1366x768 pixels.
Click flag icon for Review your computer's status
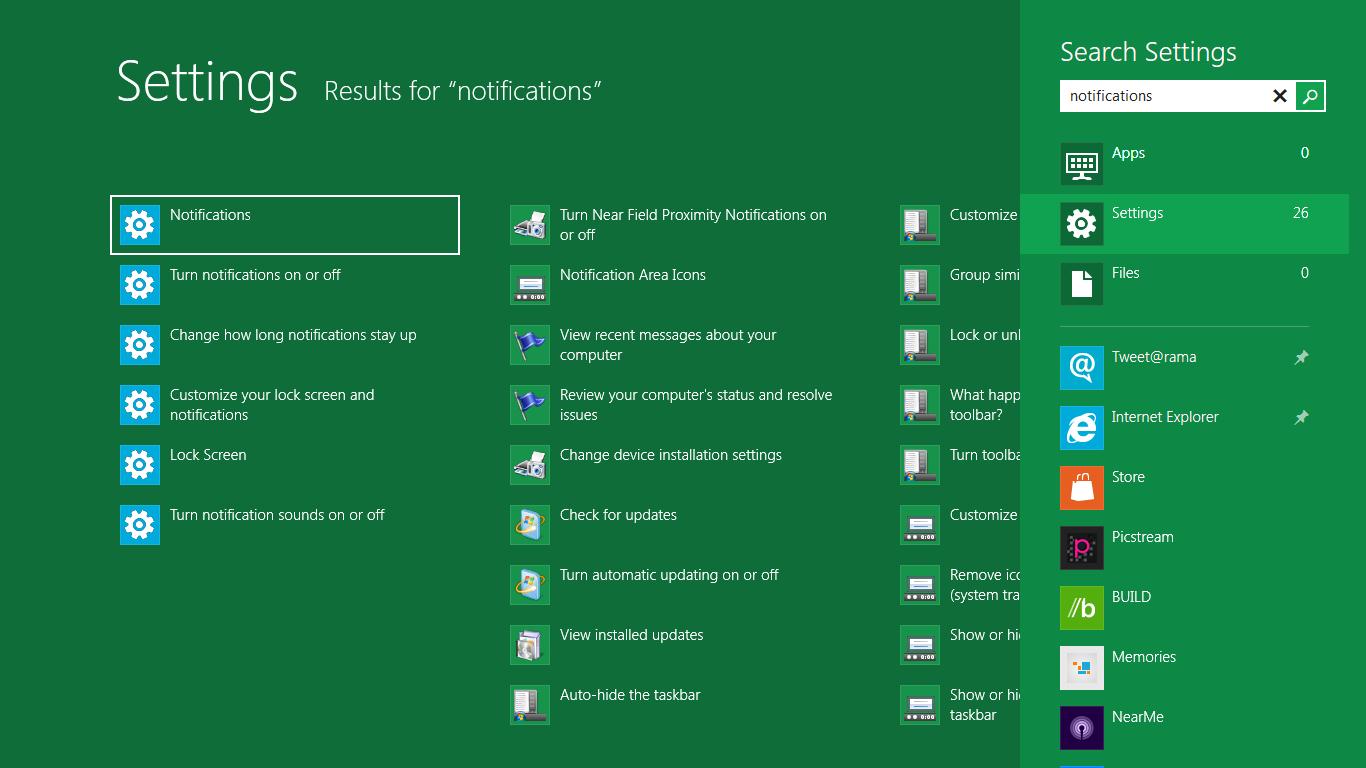(x=530, y=405)
